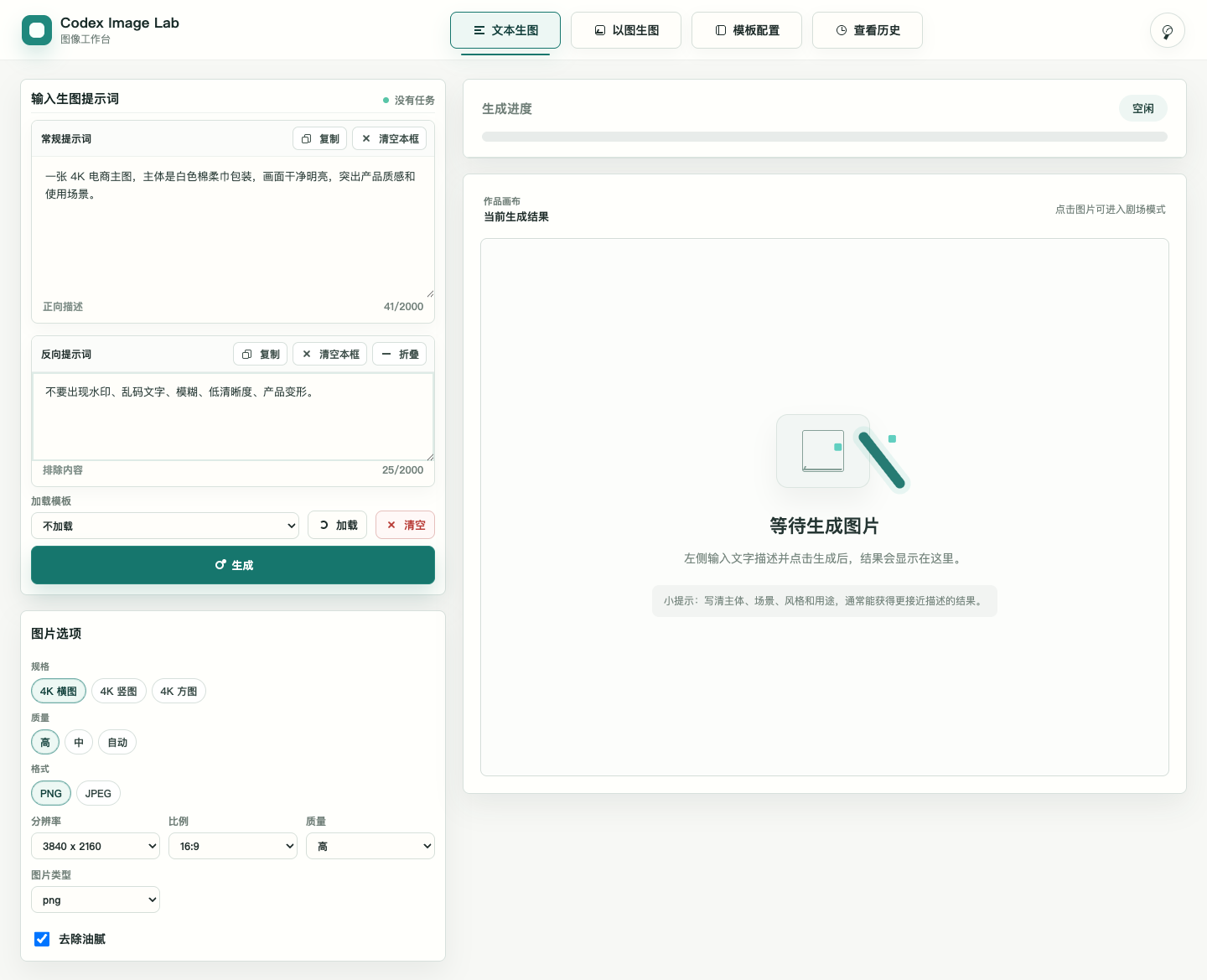Click the 排除内容 label
Screen dimensions: 1207x980
(x=63, y=470)
